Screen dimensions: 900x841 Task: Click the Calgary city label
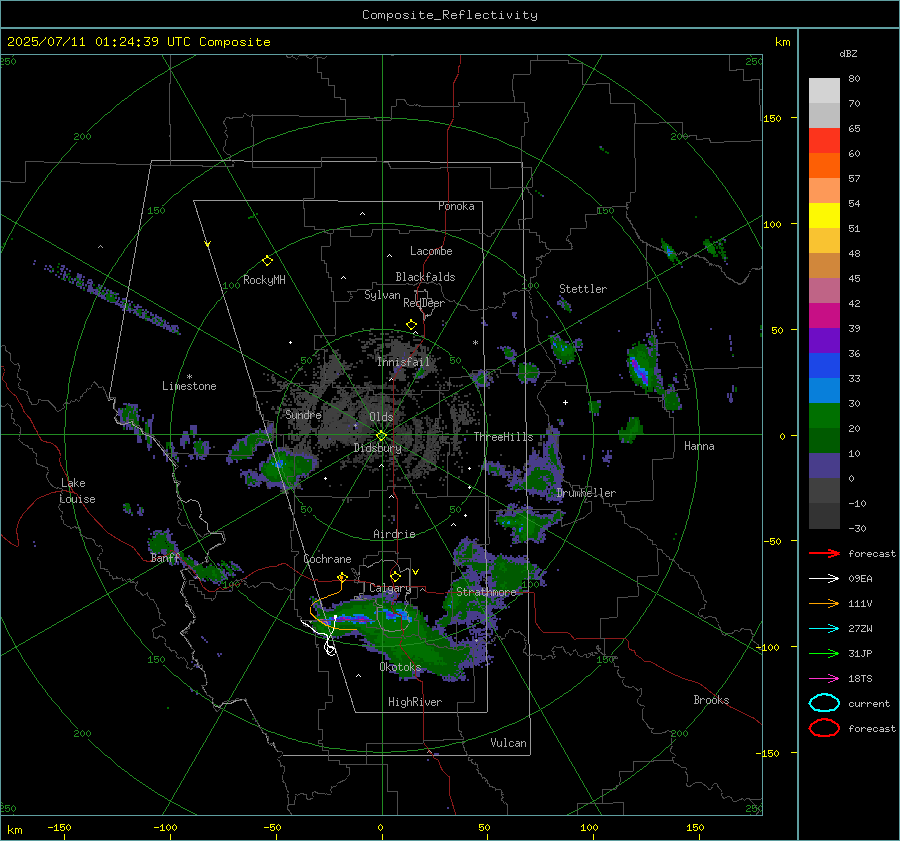tap(390, 588)
